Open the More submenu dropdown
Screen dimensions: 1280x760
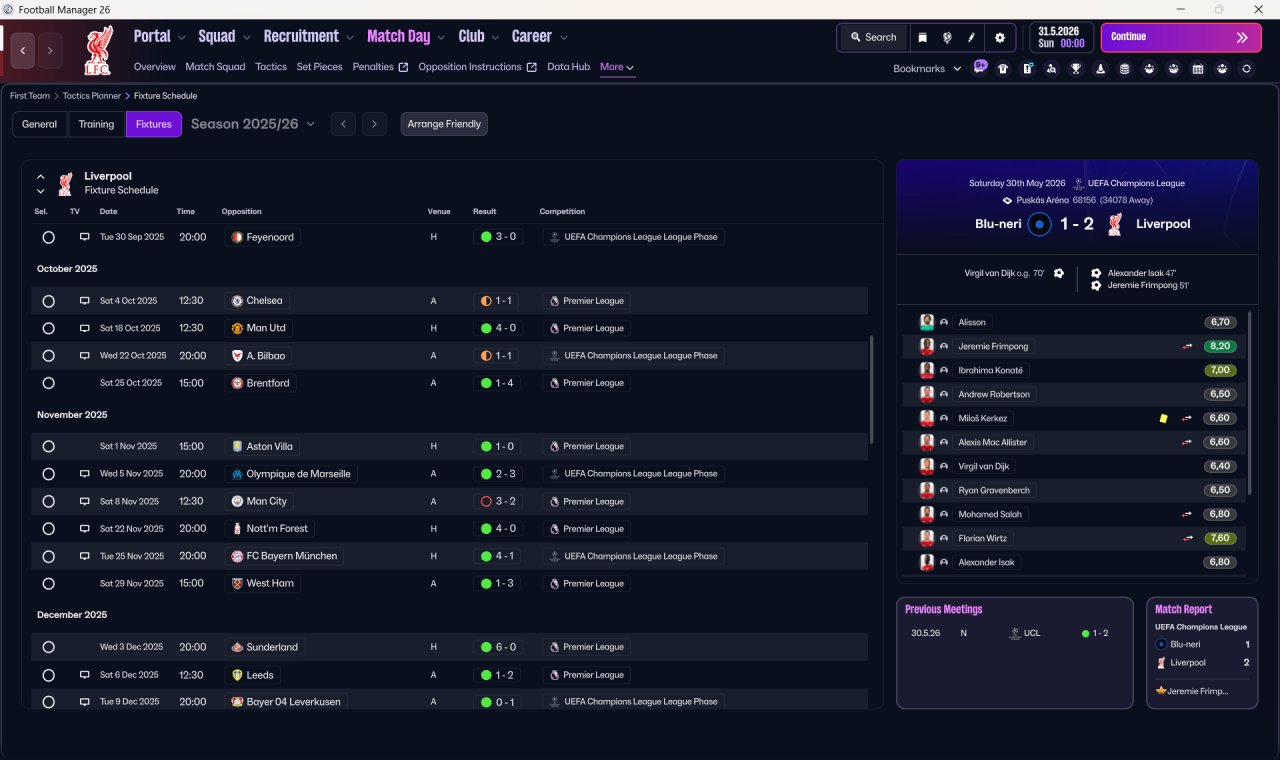pyautogui.click(x=617, y=67)
